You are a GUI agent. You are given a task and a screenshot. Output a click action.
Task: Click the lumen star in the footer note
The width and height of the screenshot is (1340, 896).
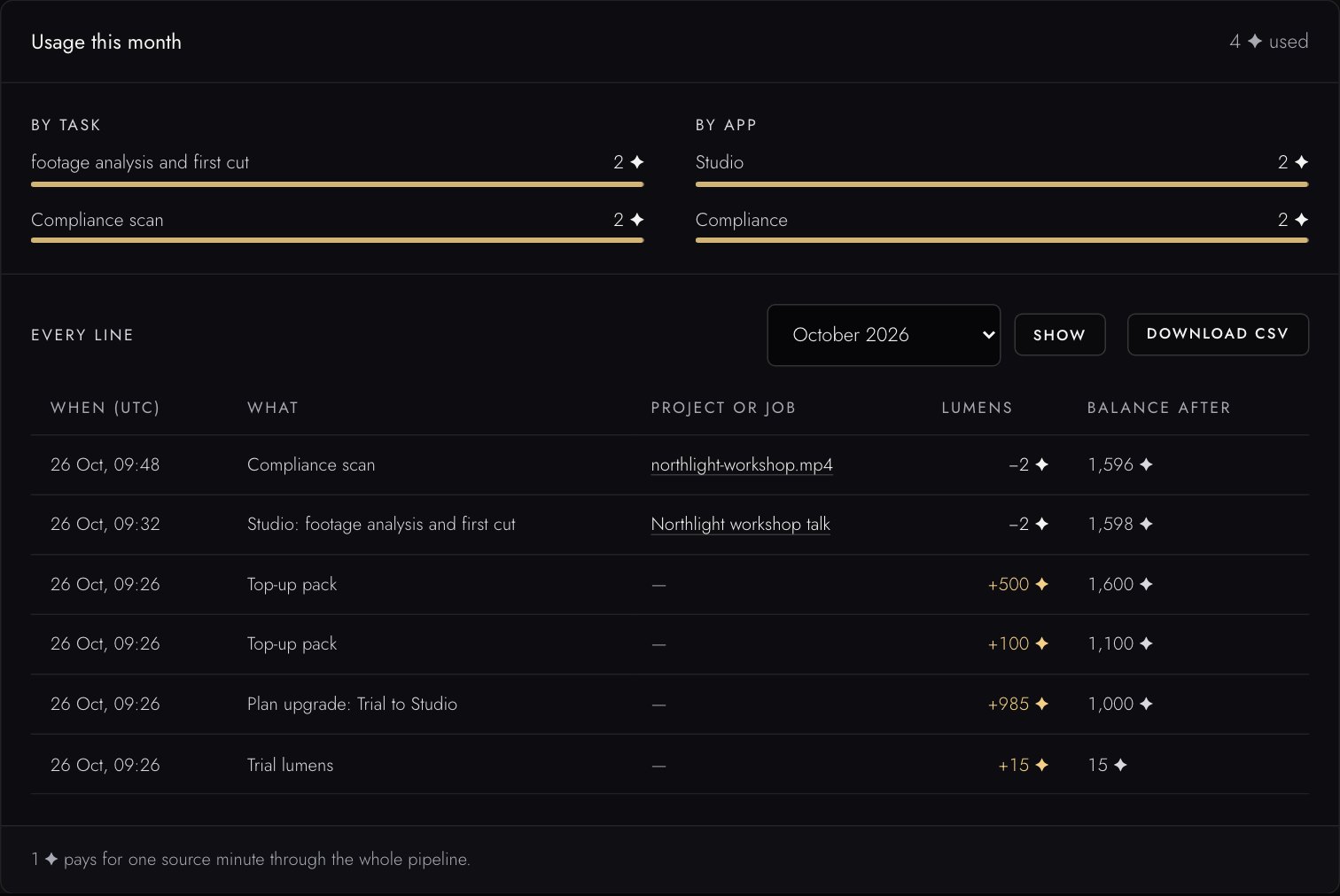[51, 859]
